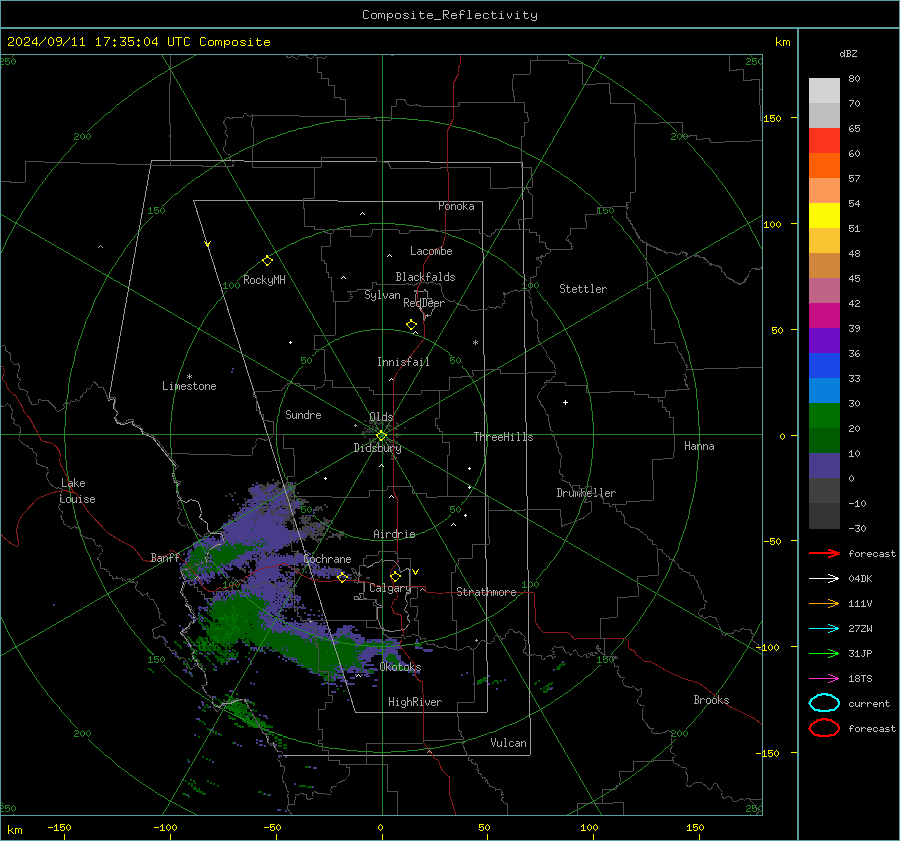Click the Sundre label
900x841 pixels.
(303, 414)
